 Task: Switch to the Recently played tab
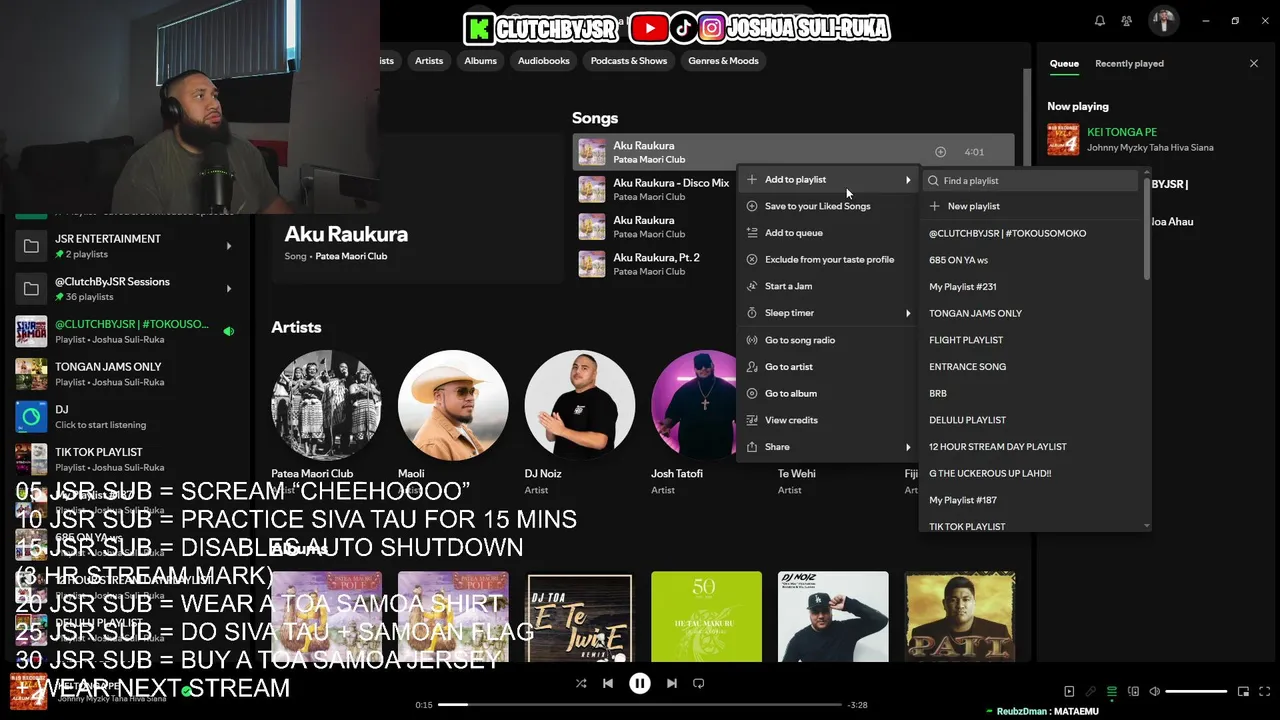(x=1129, y=63)
